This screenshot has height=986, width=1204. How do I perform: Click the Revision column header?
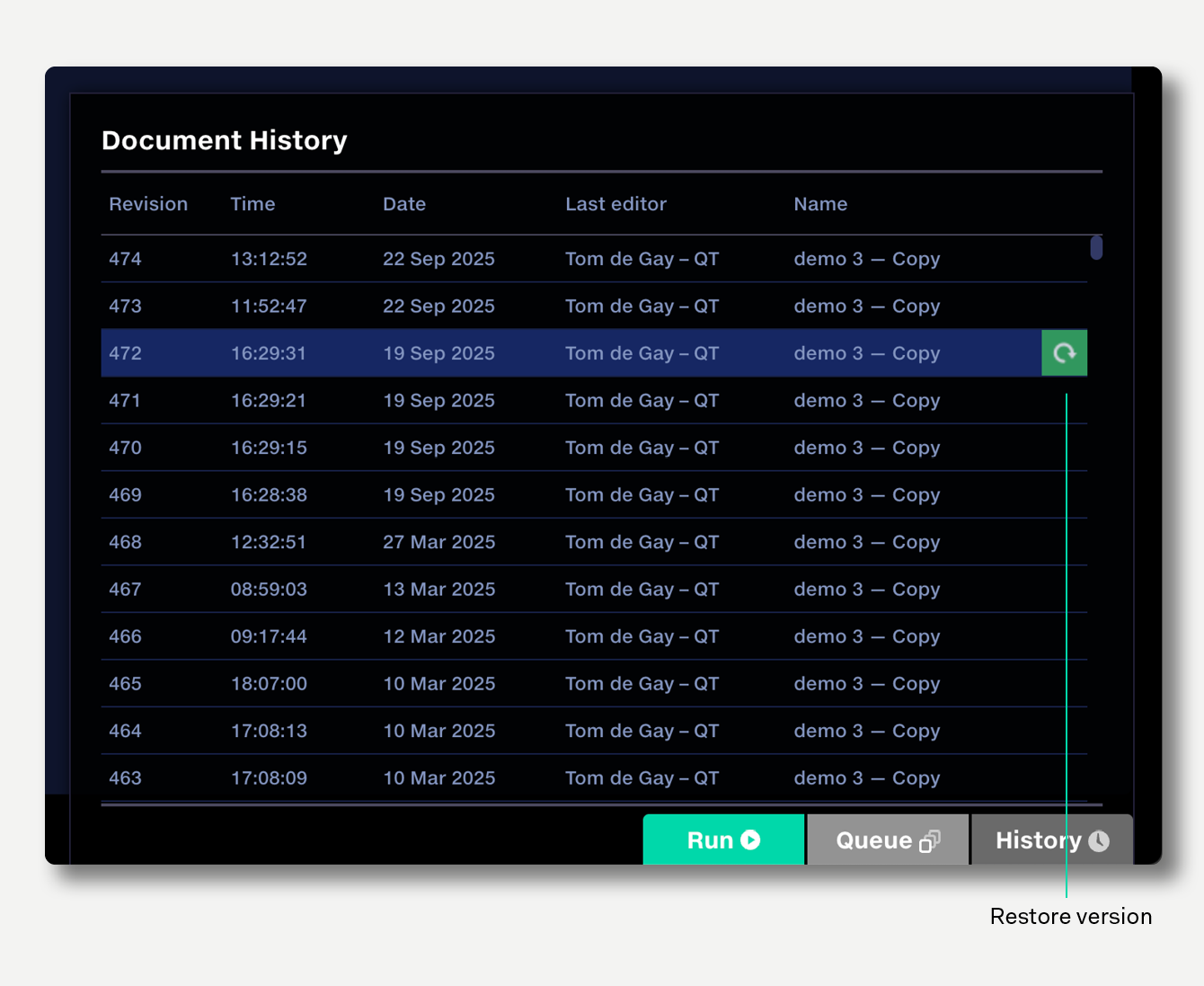point(148,204)
